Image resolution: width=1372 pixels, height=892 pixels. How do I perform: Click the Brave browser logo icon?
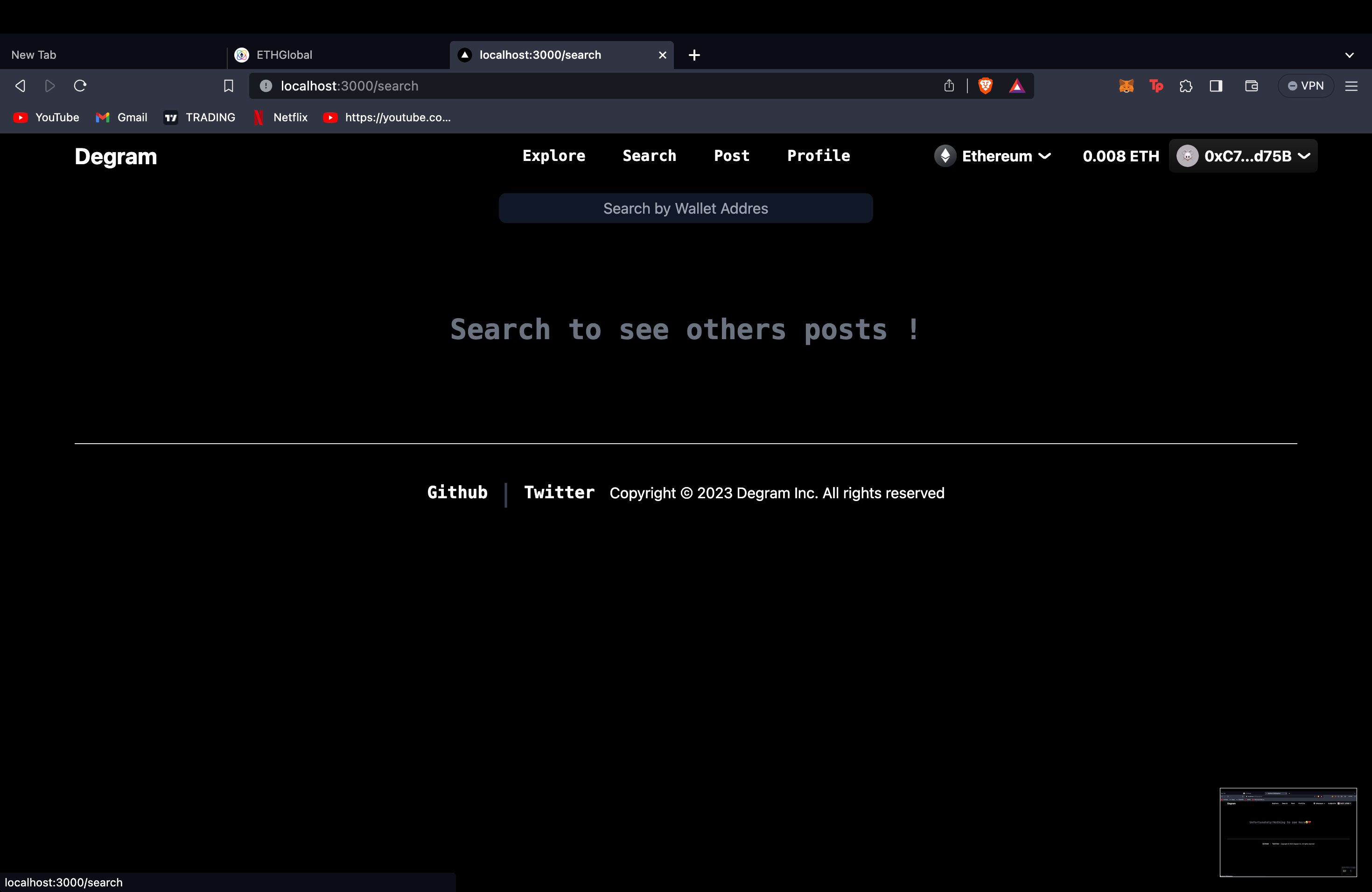click(x=985, y=85)
